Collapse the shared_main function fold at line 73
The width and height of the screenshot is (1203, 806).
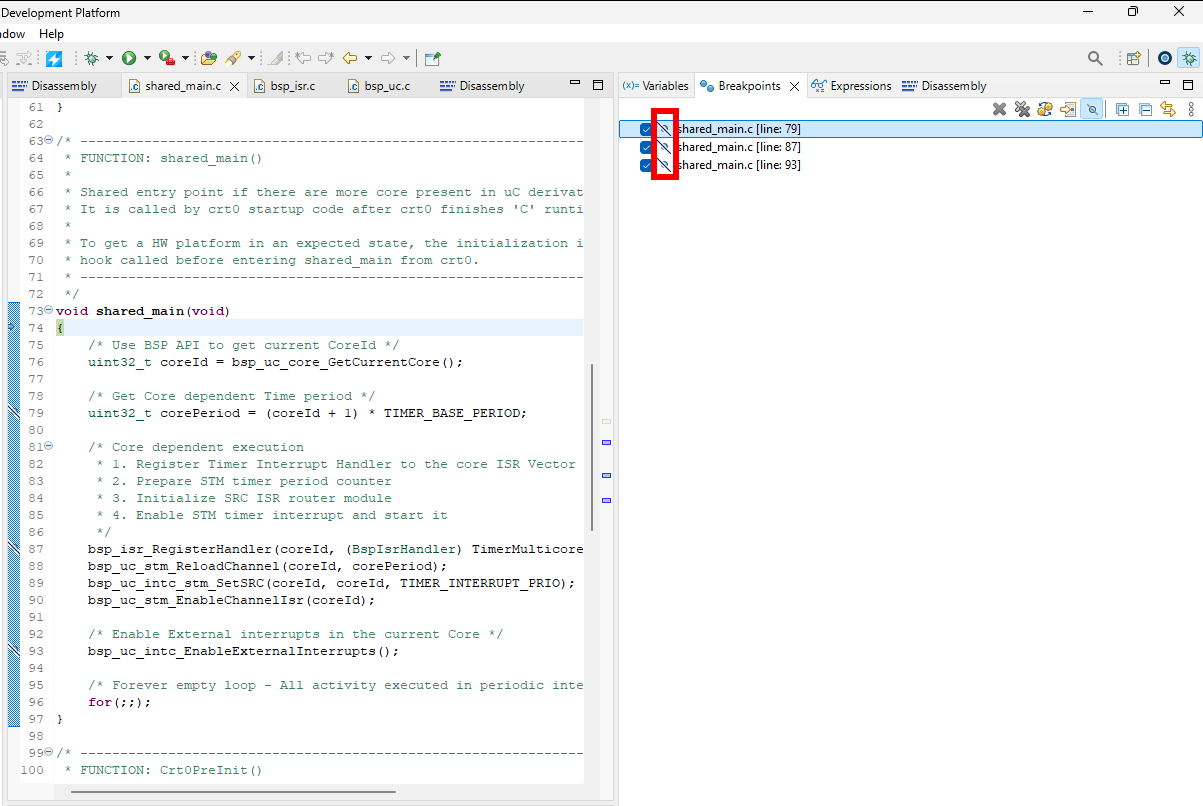coord(48,311)
